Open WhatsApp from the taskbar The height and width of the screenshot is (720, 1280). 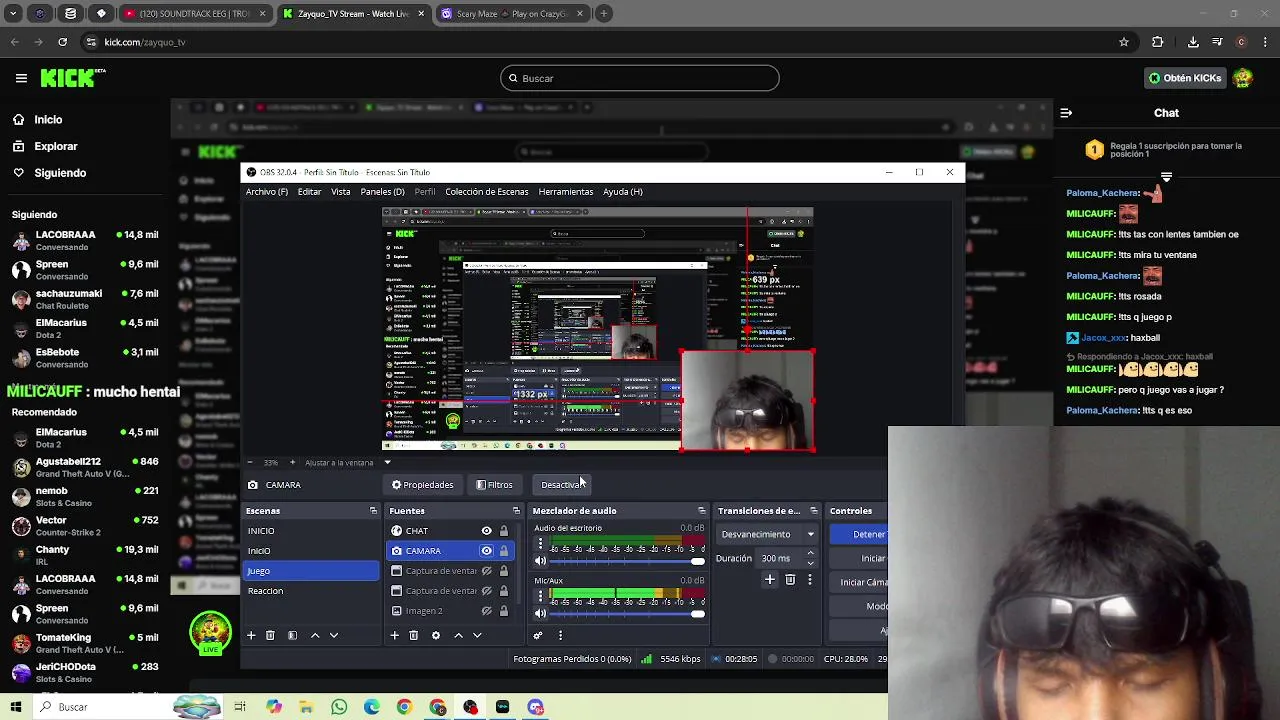[339, 707]
